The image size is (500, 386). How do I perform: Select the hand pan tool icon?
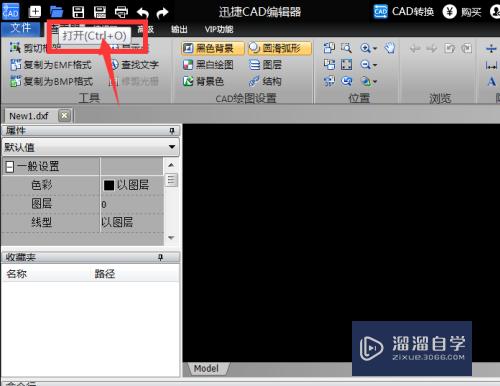point(389,48)
